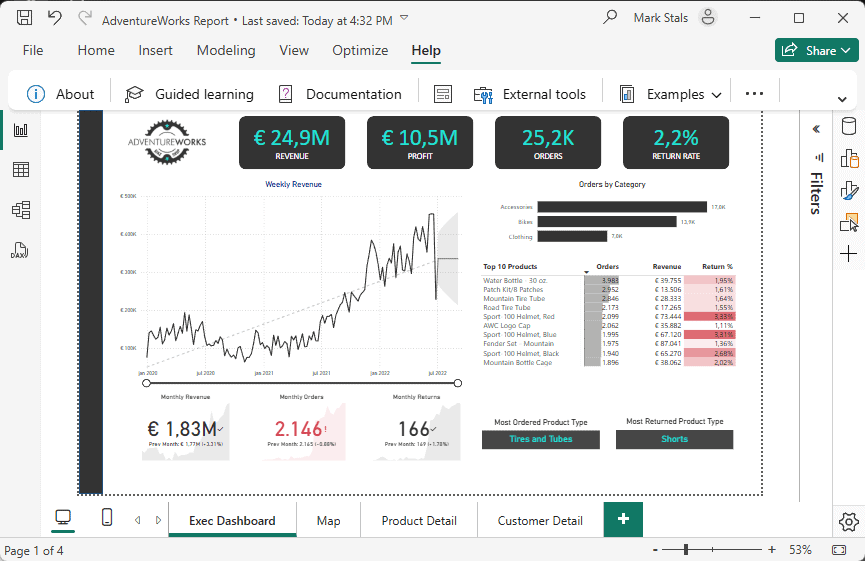Viewport: 865px width, 561px height.
Task: Click the Guided learning button
Action: tap(189, 94)
